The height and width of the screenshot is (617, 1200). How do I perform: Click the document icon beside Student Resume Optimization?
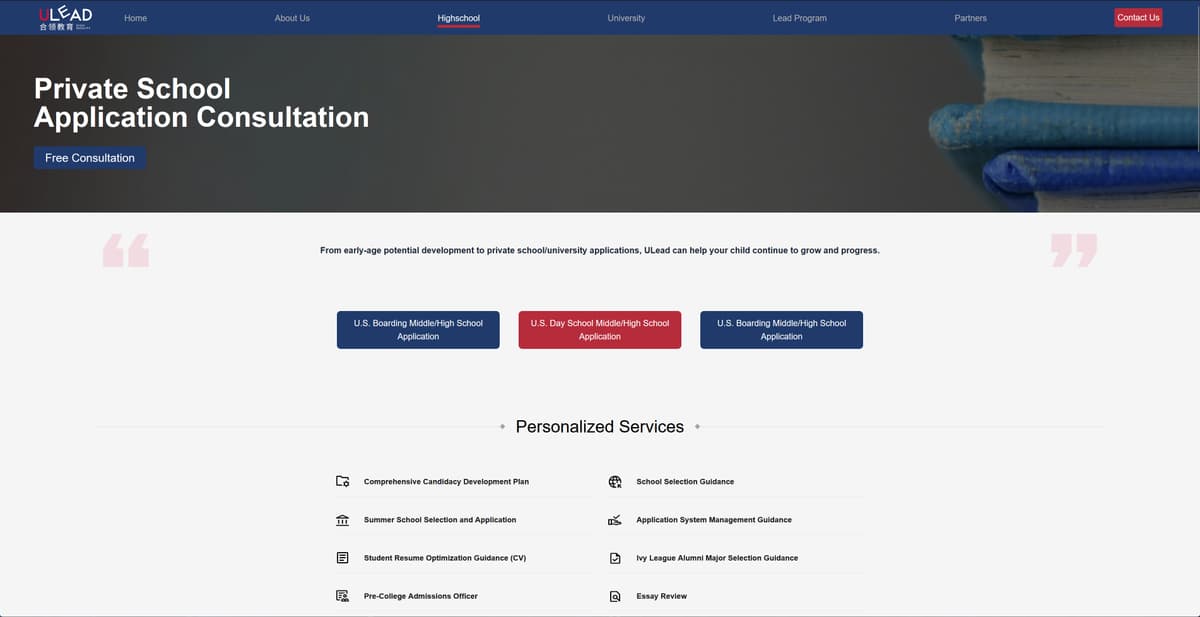click(342, 557)
